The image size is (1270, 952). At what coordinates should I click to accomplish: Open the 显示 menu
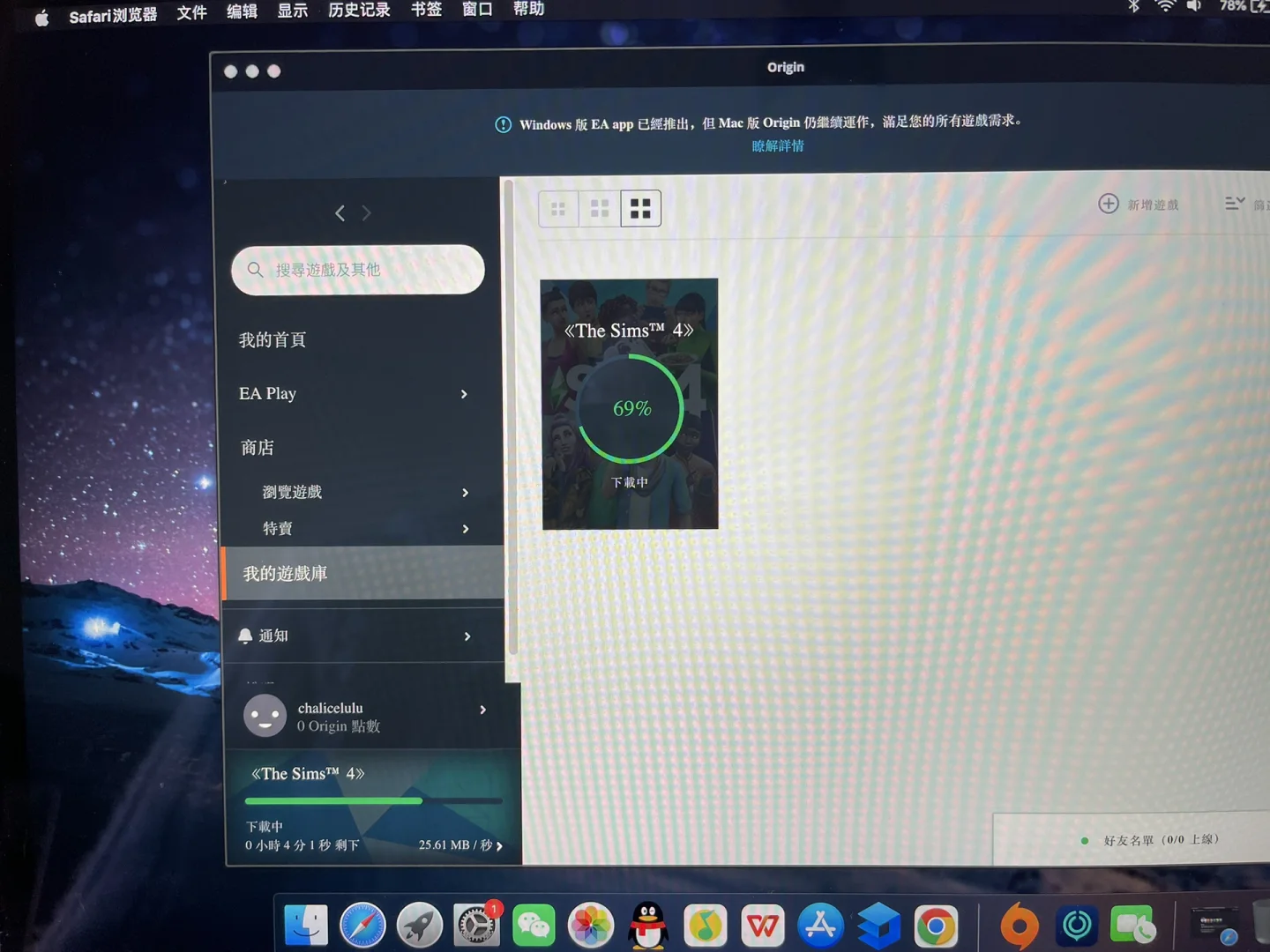(293, 11)
